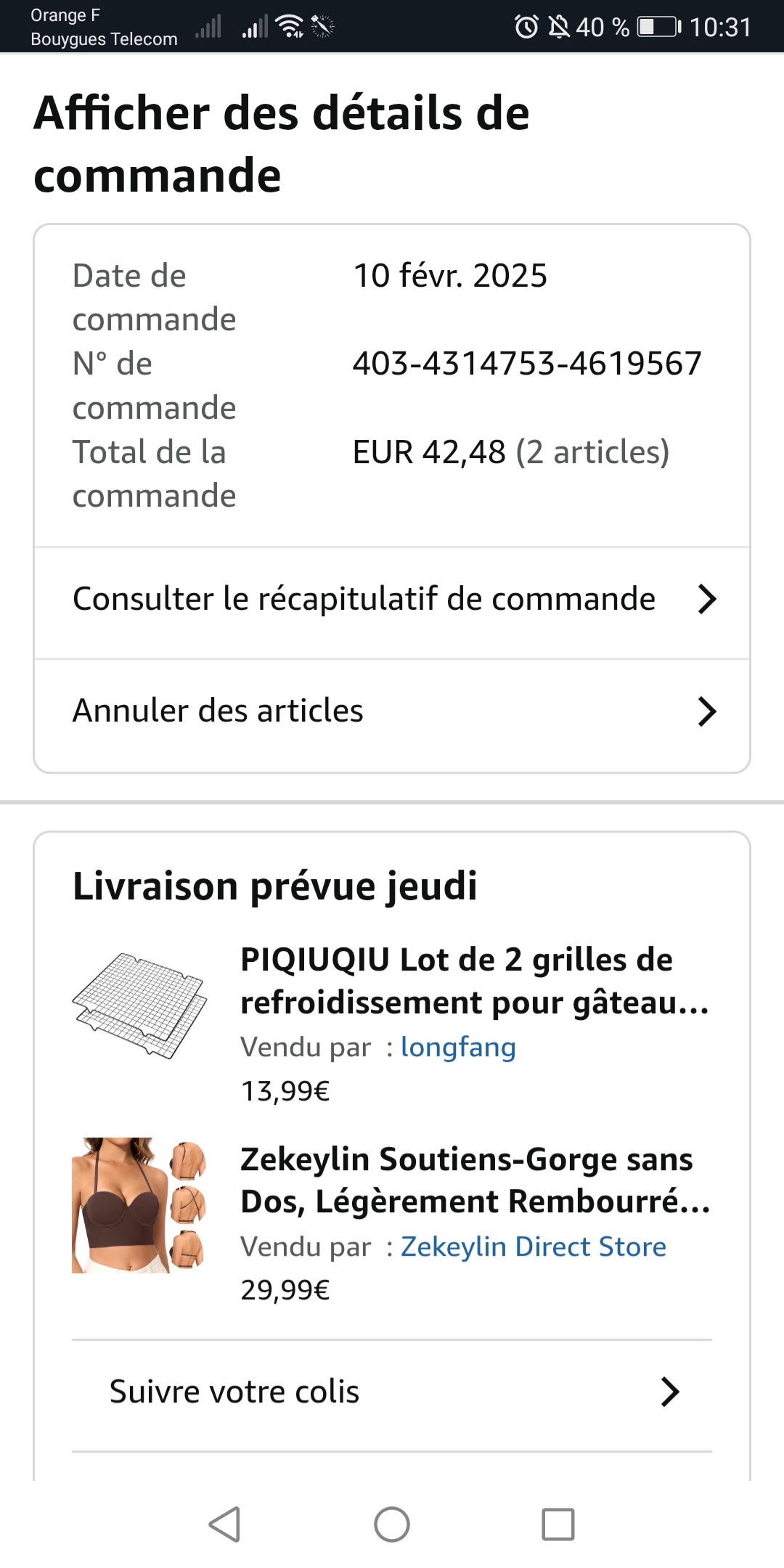Tap the battery level icon
This screenshot has height=1568, width=784.
(658, 27)
